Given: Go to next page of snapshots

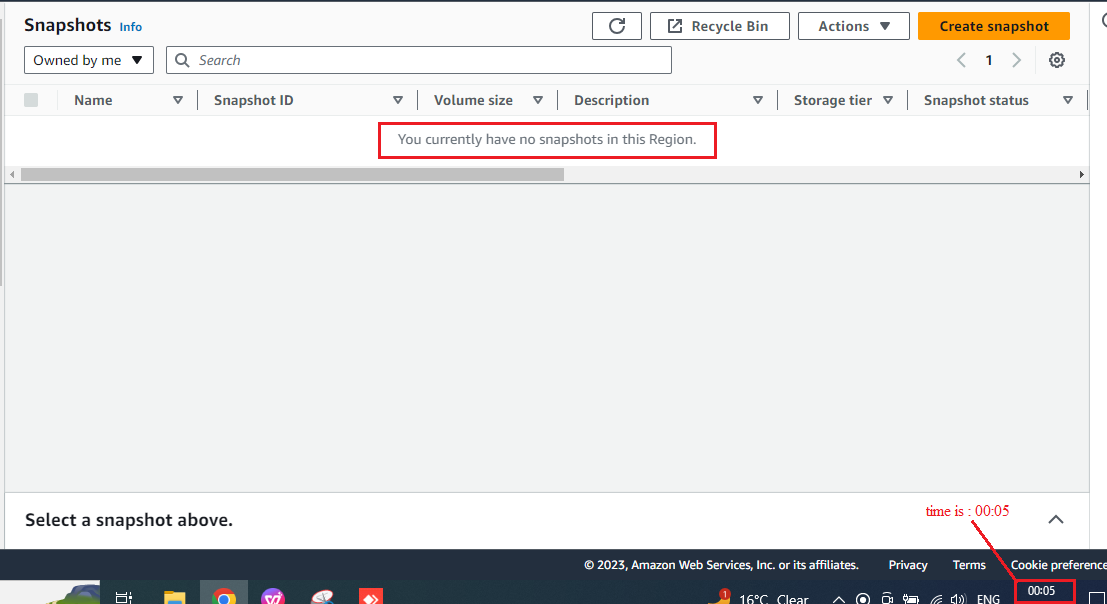Looking at the screenshot, I should 1017,60.
